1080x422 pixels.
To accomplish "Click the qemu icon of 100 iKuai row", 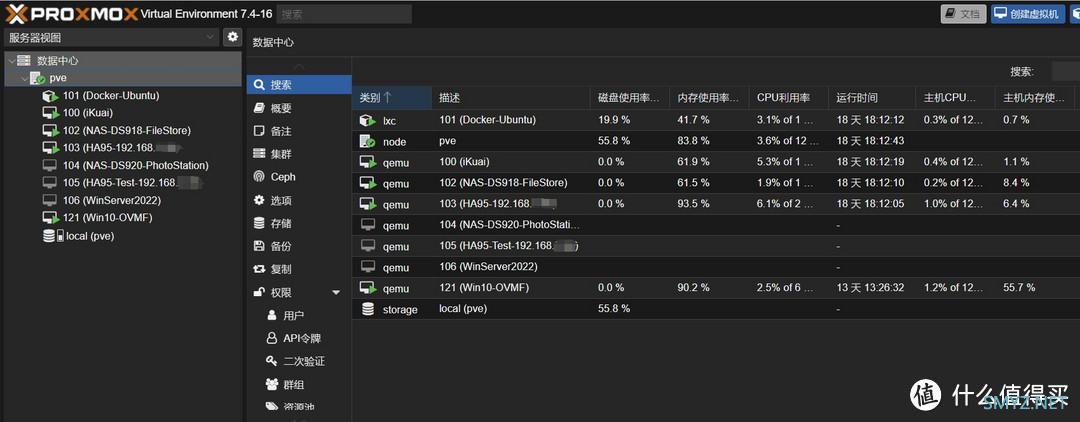I will coord(368,162).
